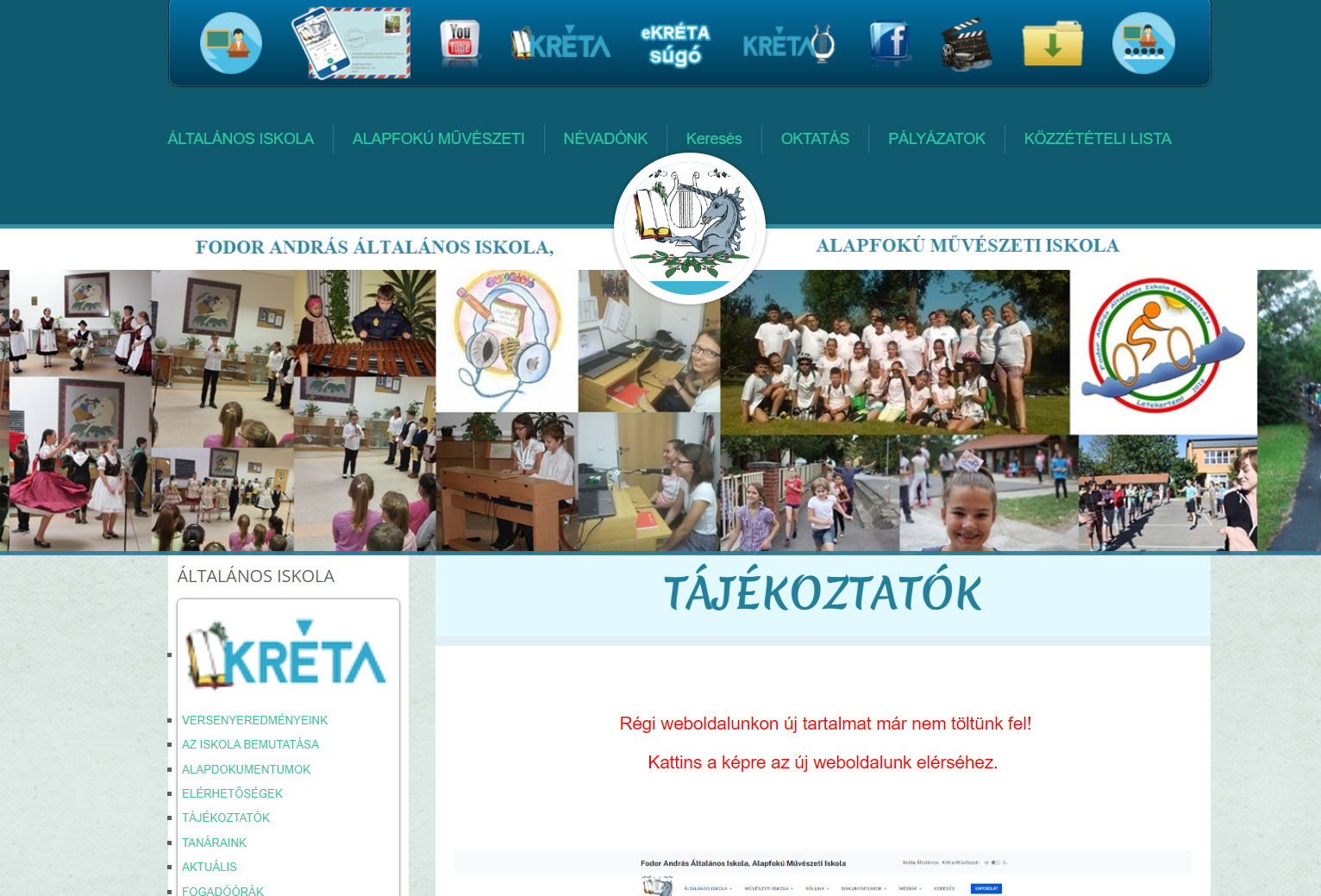The width and height of the screenshot is (1321, 896).
Task: Click the headphones drawing image
Action: tap(507, 341)
